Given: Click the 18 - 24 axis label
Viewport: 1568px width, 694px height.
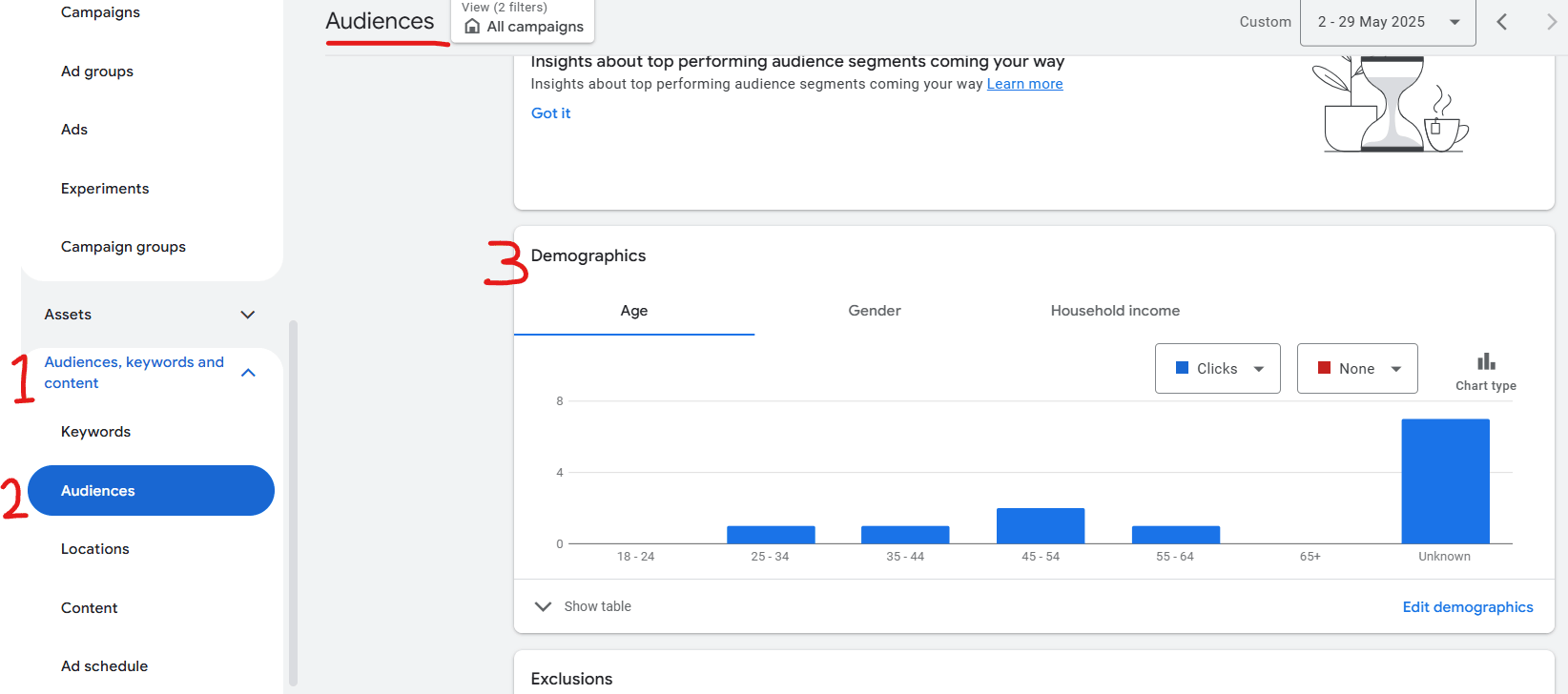Looking at the screenshot, I should (x=635, y=557).
